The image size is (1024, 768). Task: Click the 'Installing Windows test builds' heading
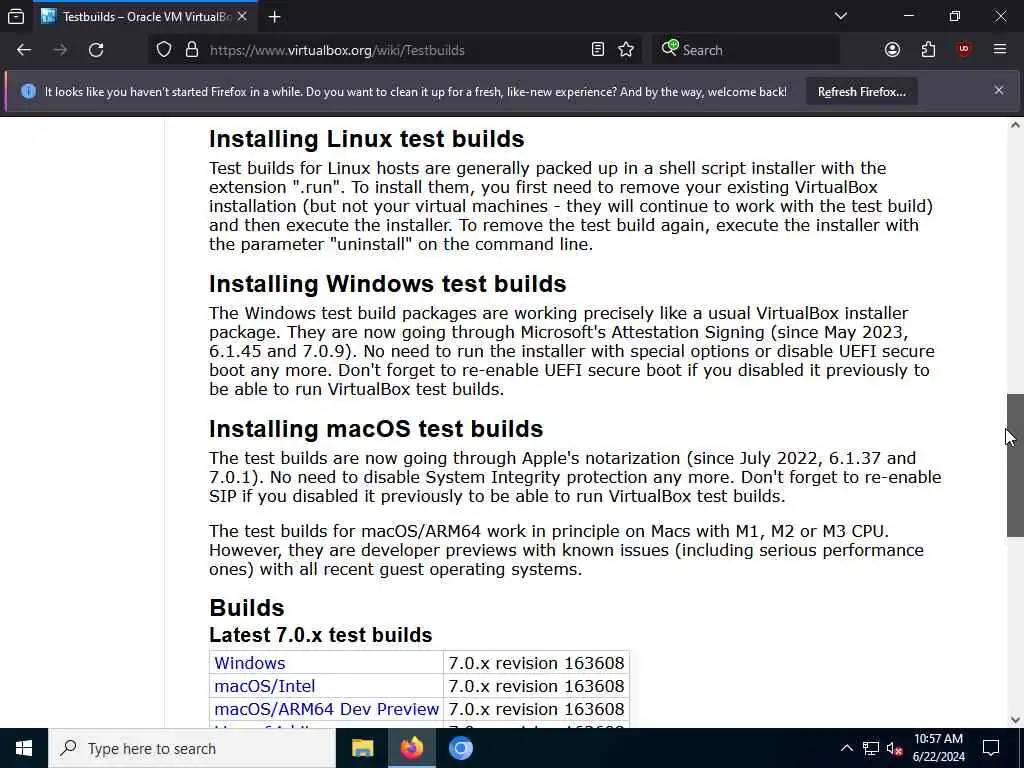click(387, 284)
